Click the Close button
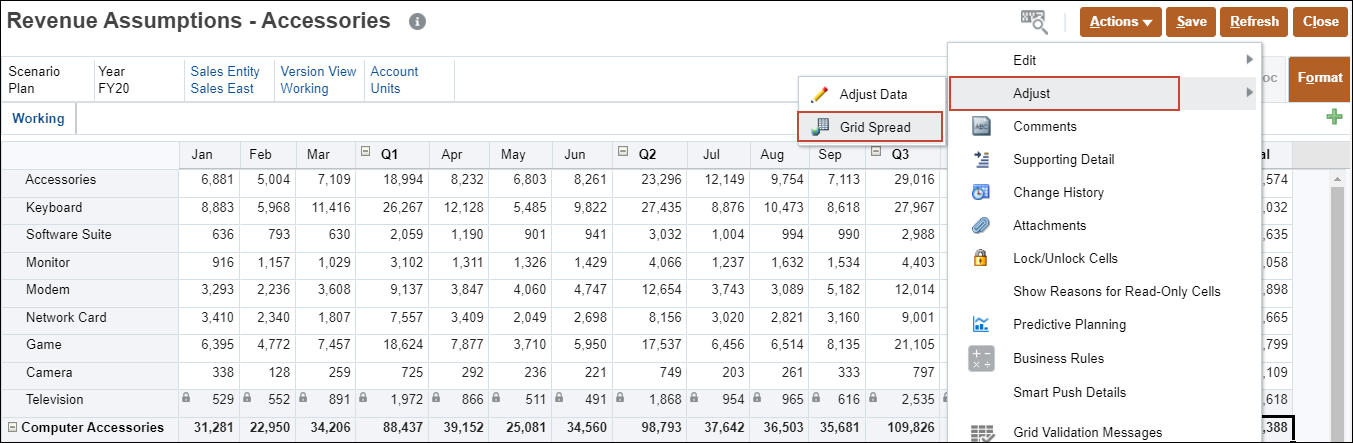Viewport: 1353px width, 443px height. (1320, 21)
